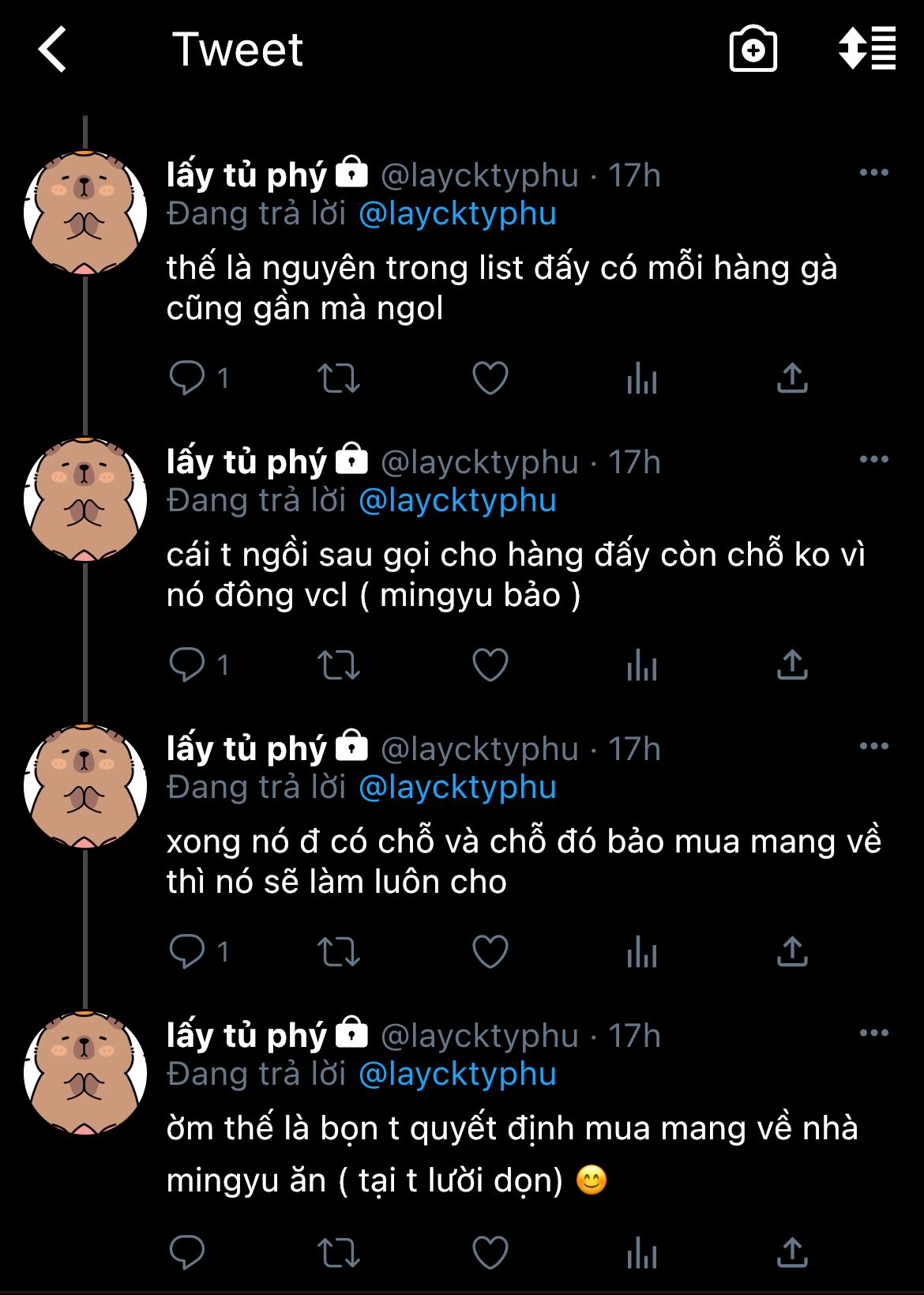
Task: Reply to the "hàng gà" tweet
Action: [187, 378]
